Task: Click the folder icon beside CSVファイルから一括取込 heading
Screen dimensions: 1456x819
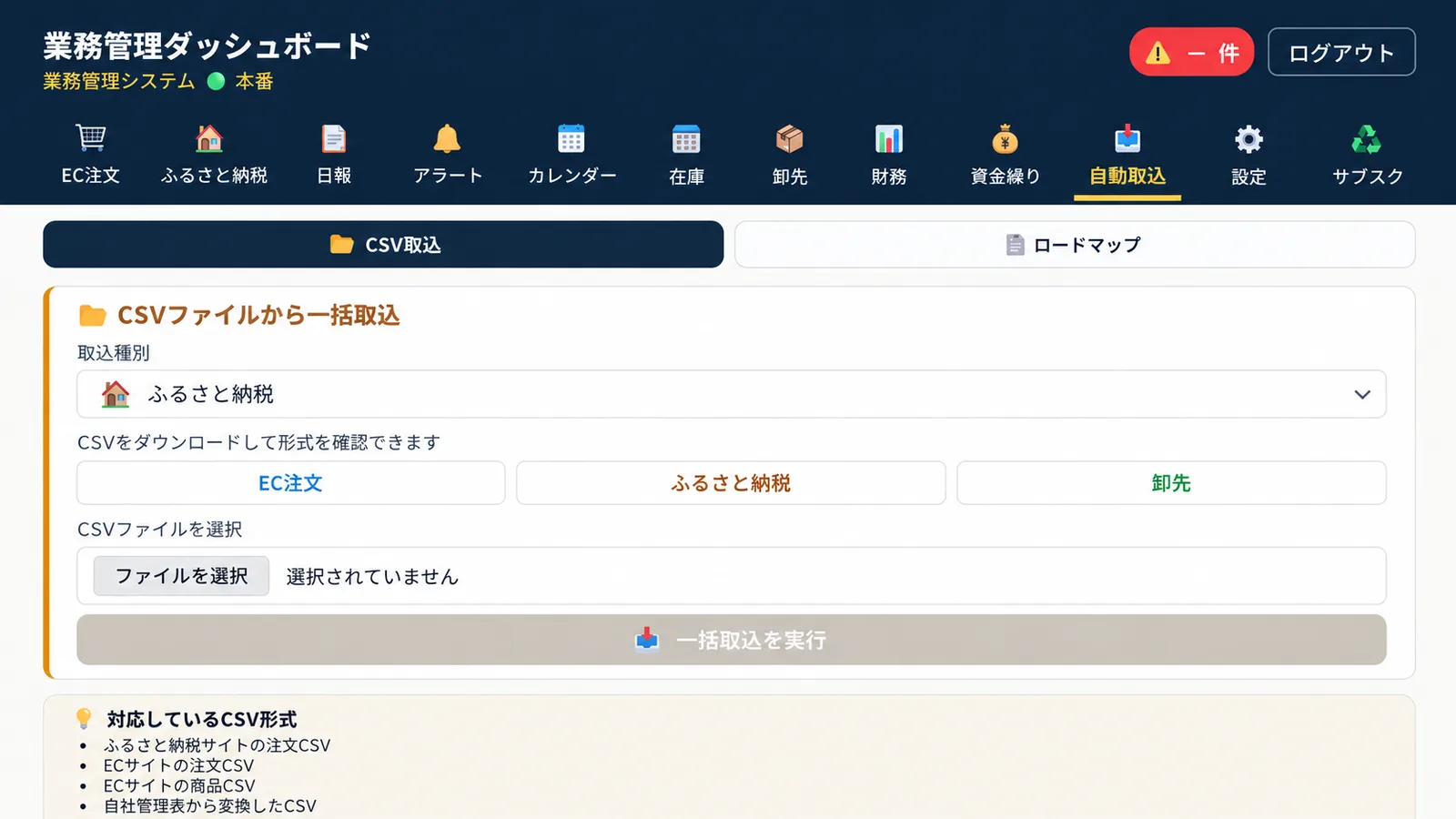Action: pos(92,316)
